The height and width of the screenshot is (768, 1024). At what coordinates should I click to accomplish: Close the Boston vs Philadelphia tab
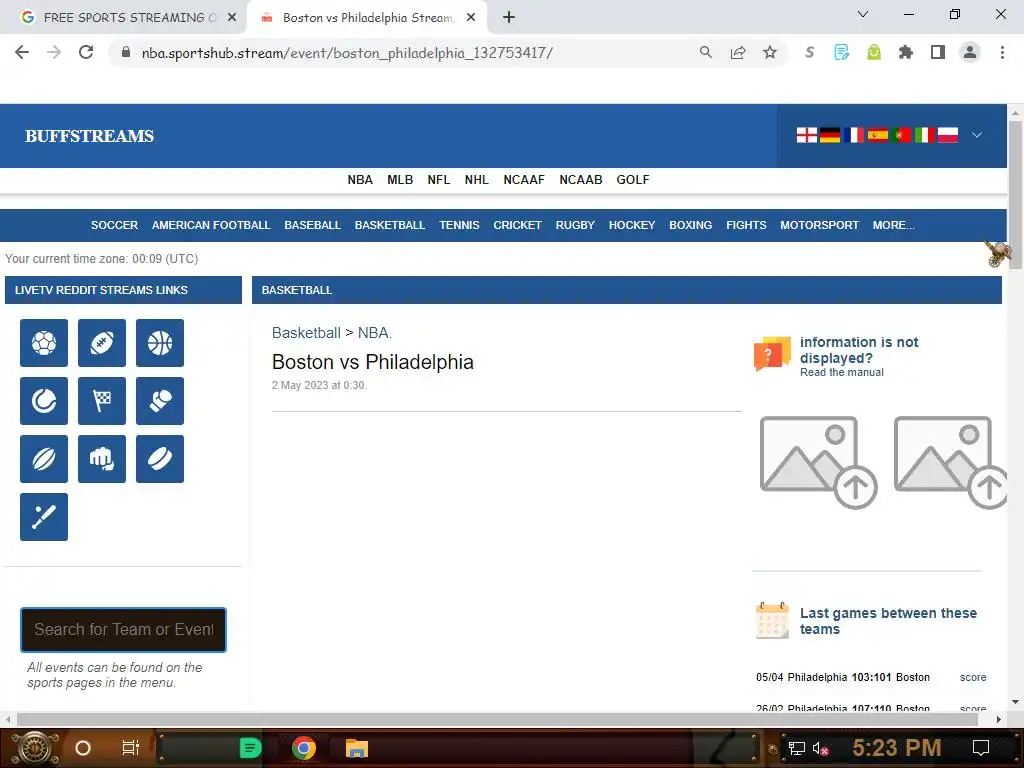471,18
